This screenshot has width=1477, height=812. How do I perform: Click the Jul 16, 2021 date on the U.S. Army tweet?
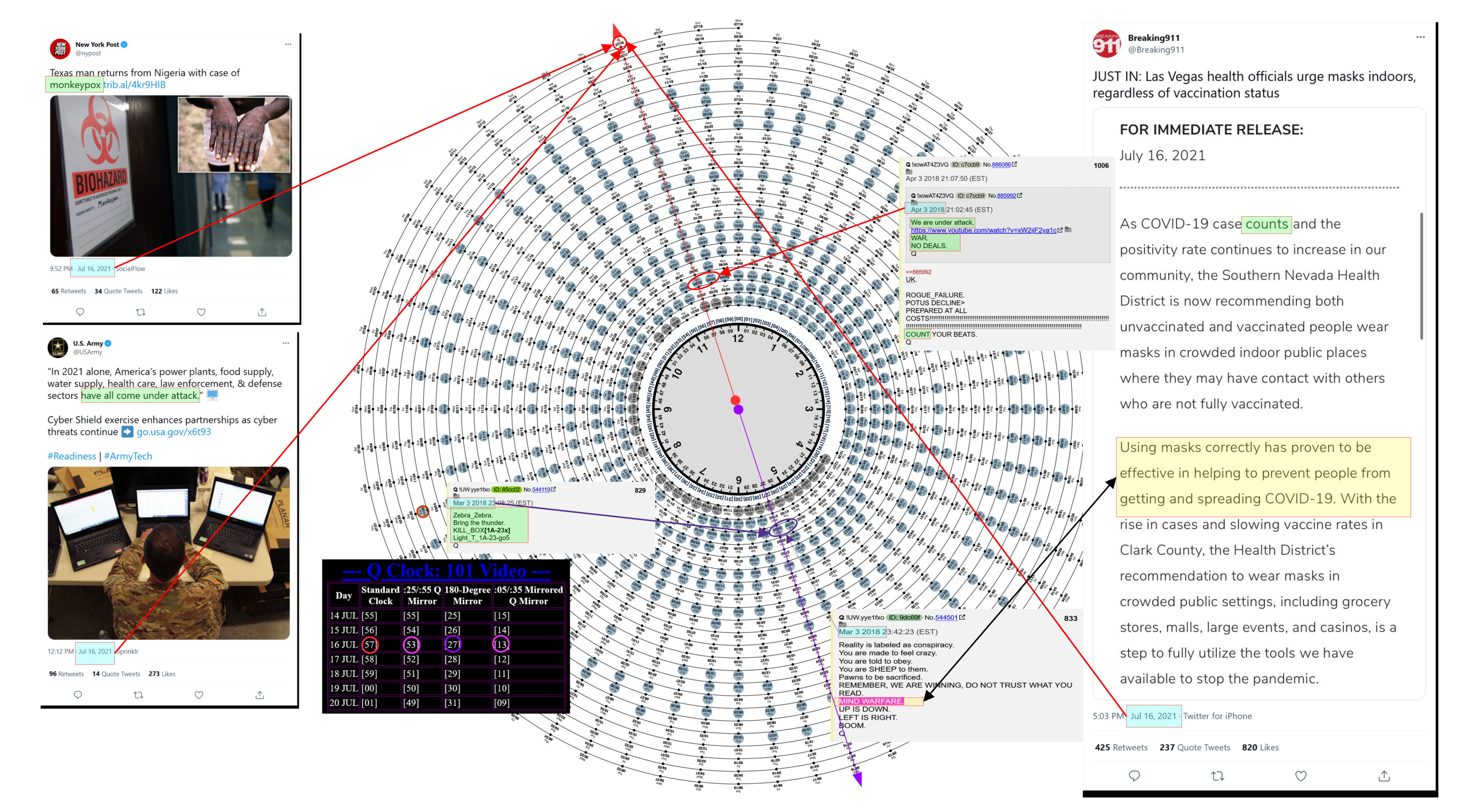[95, 652]
